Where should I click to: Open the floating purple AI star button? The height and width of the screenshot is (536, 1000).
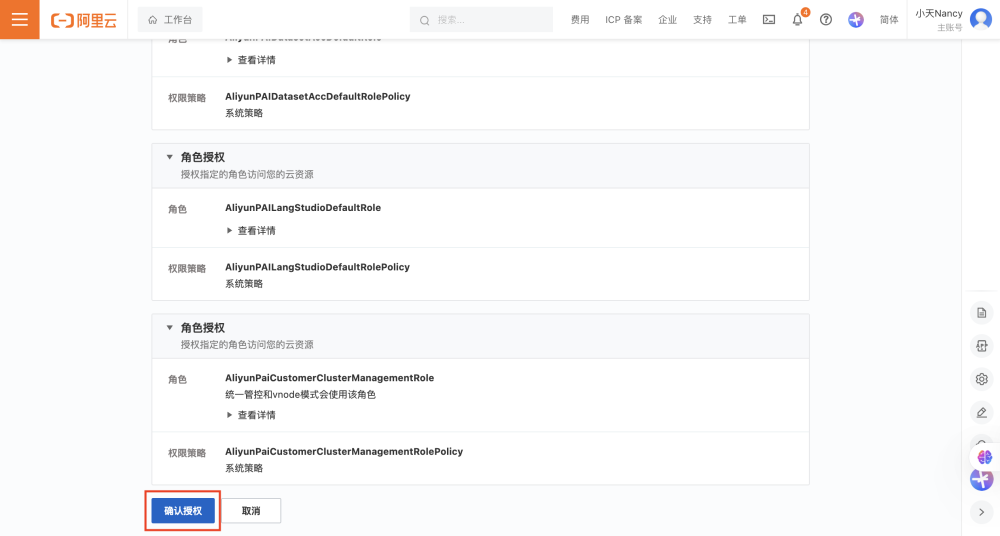982,479
